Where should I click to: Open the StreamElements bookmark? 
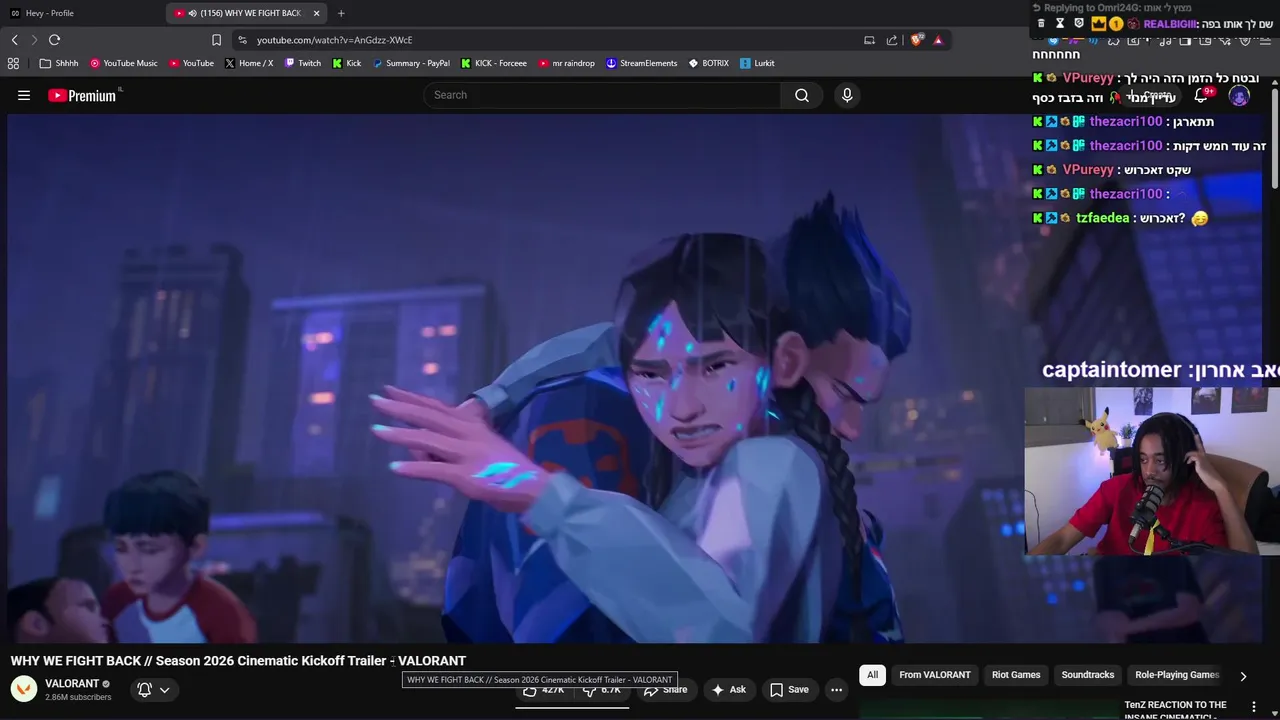point(642,63)
